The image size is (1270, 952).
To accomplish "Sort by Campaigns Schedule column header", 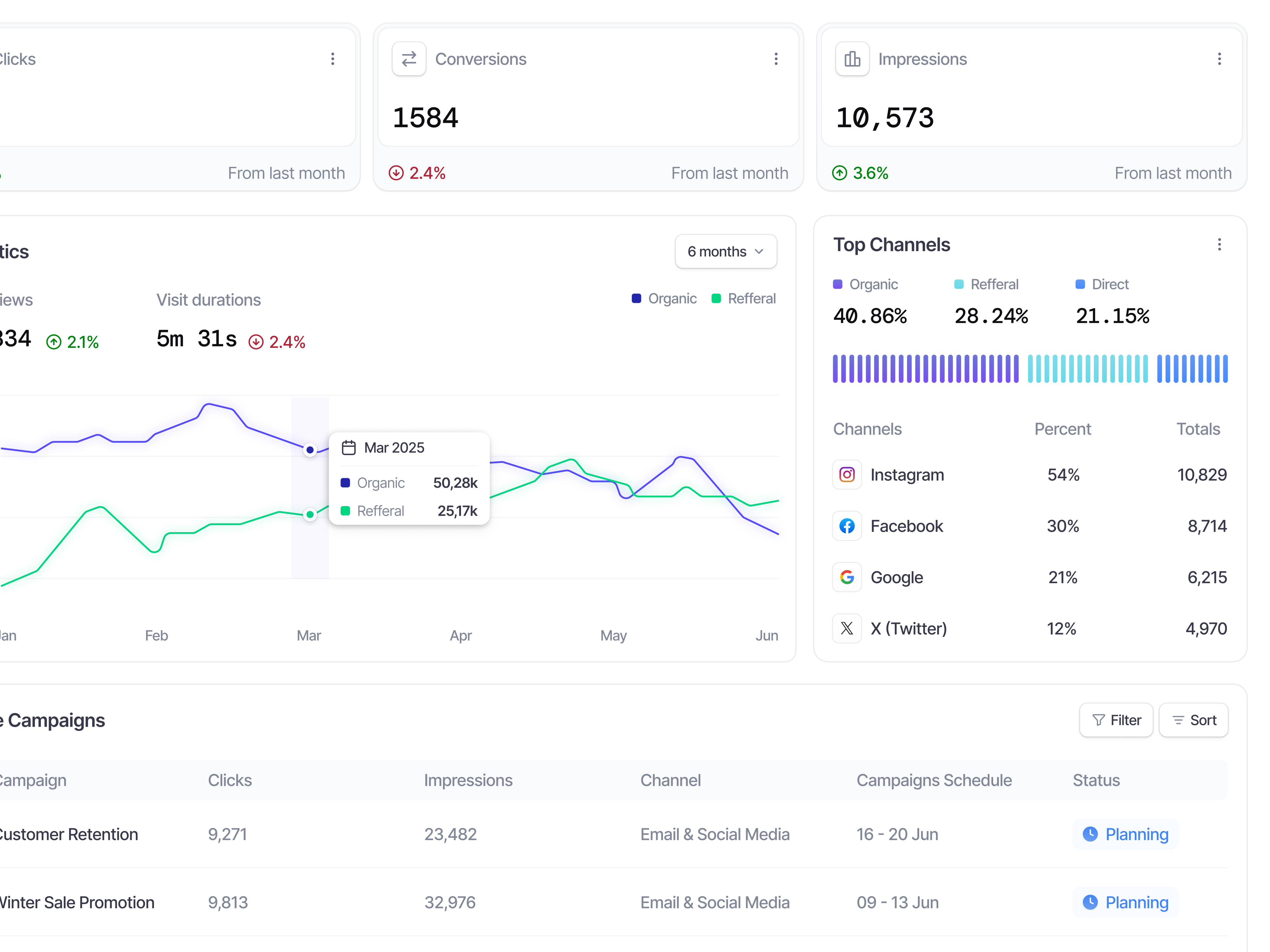I will 933,780.
